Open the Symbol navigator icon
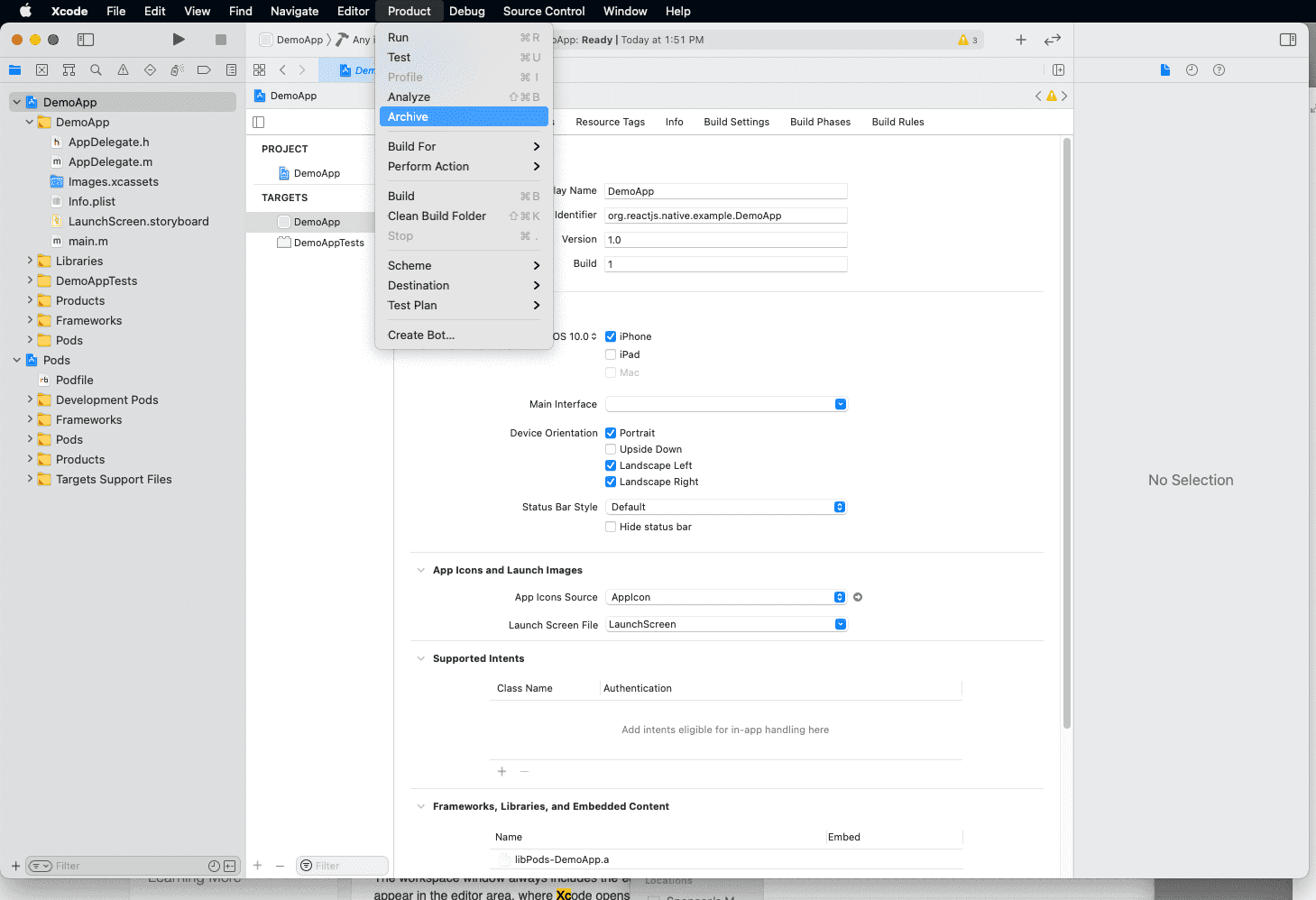The image size is (1316, 900). [69, 69]
